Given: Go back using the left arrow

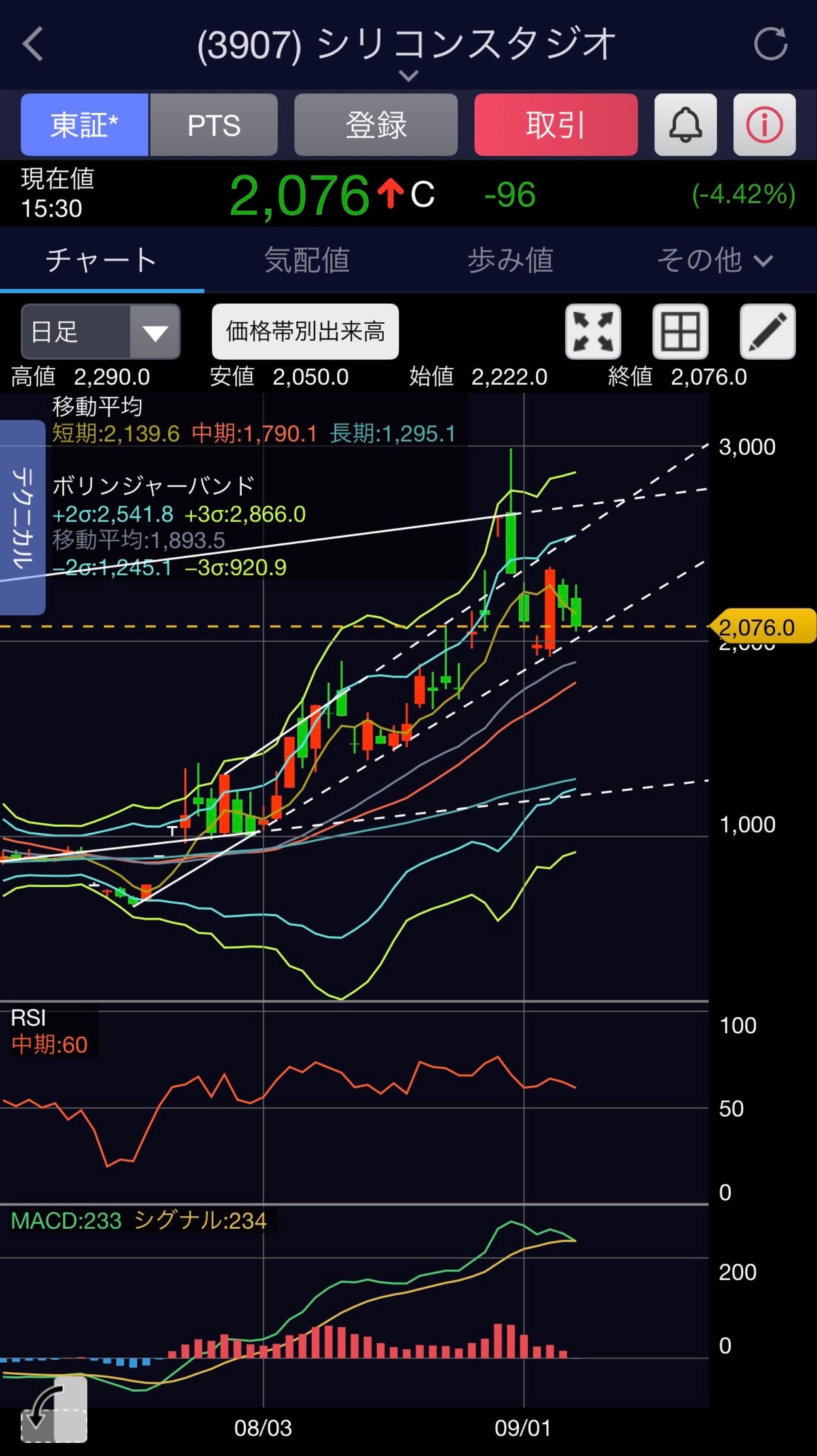Looking at the screenshot, I should (x=33, y=44).
